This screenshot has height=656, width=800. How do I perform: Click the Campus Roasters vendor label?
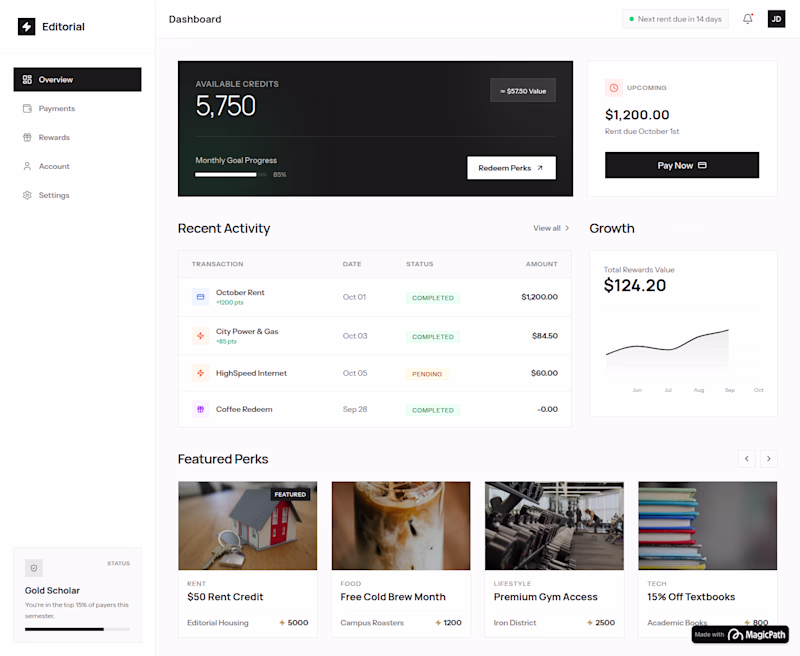pos(372,623)
